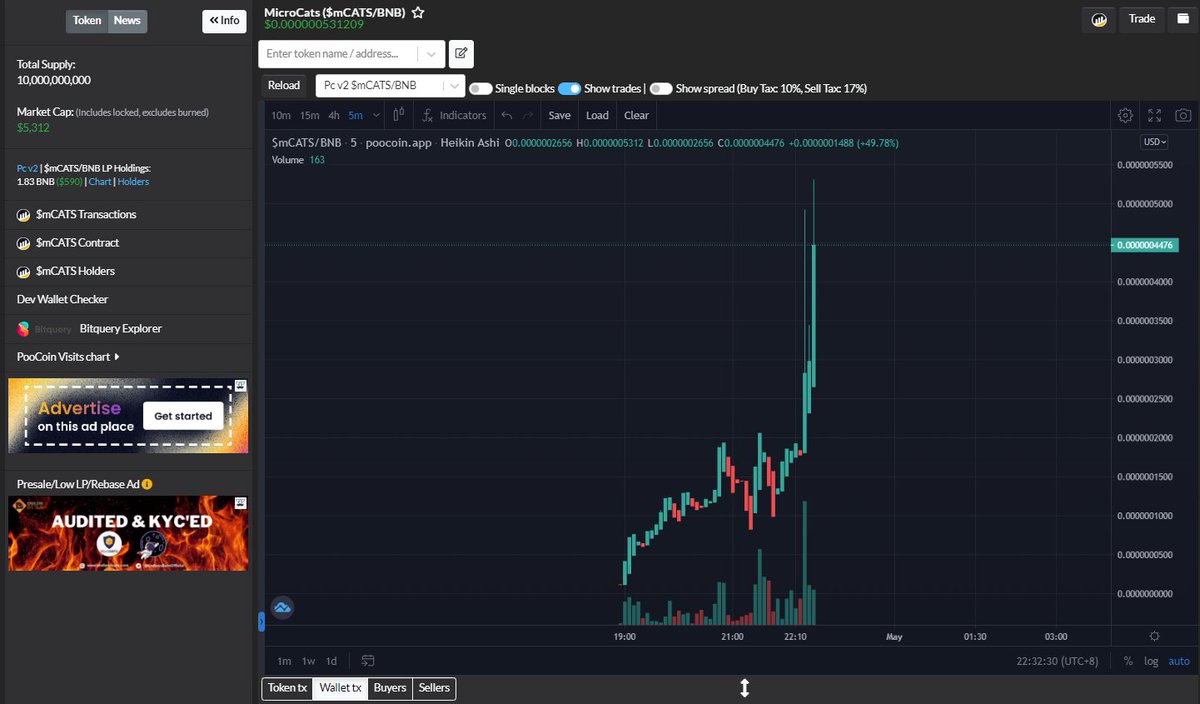This screenshot has height=704, width=1200.
Task: Click Get started on Advertise banner
Action: coord(183,416)
